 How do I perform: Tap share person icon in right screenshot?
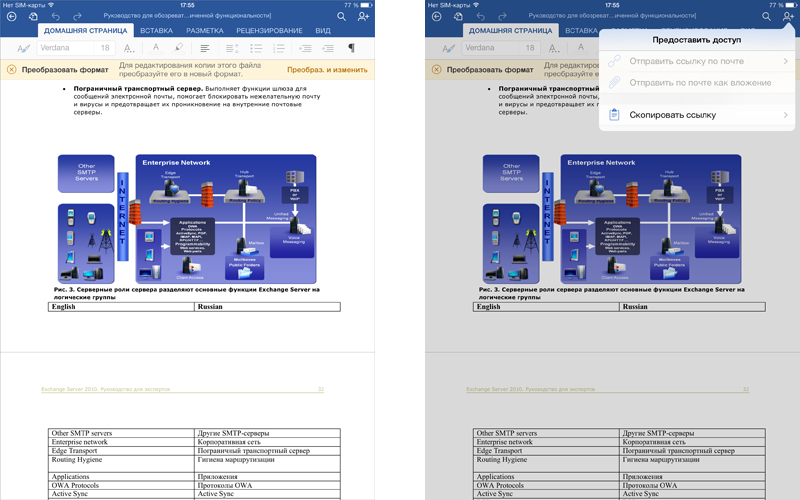(788, 16)
